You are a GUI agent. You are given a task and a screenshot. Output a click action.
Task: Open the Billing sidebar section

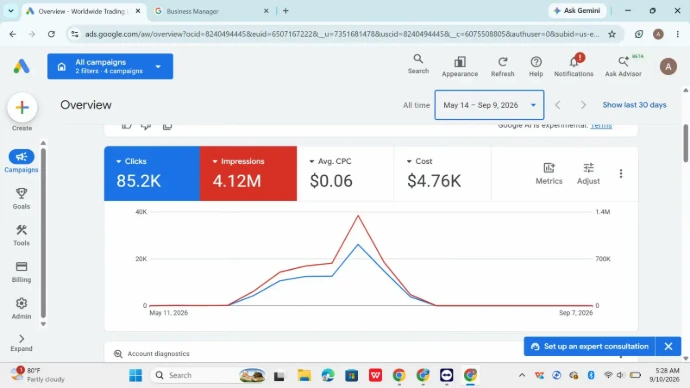(21, 272)
